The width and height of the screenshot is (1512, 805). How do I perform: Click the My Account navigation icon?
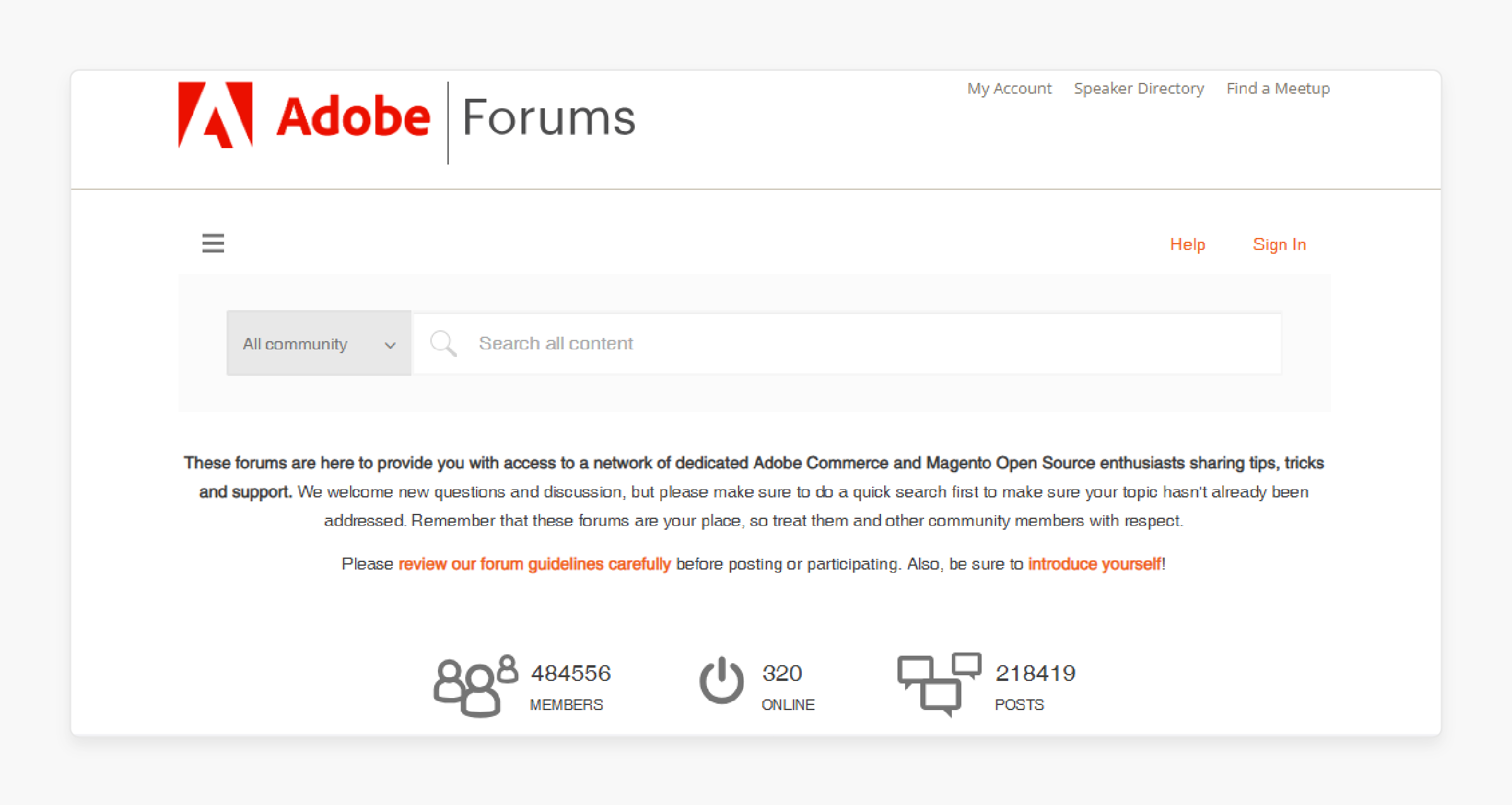click(1008, 89)
